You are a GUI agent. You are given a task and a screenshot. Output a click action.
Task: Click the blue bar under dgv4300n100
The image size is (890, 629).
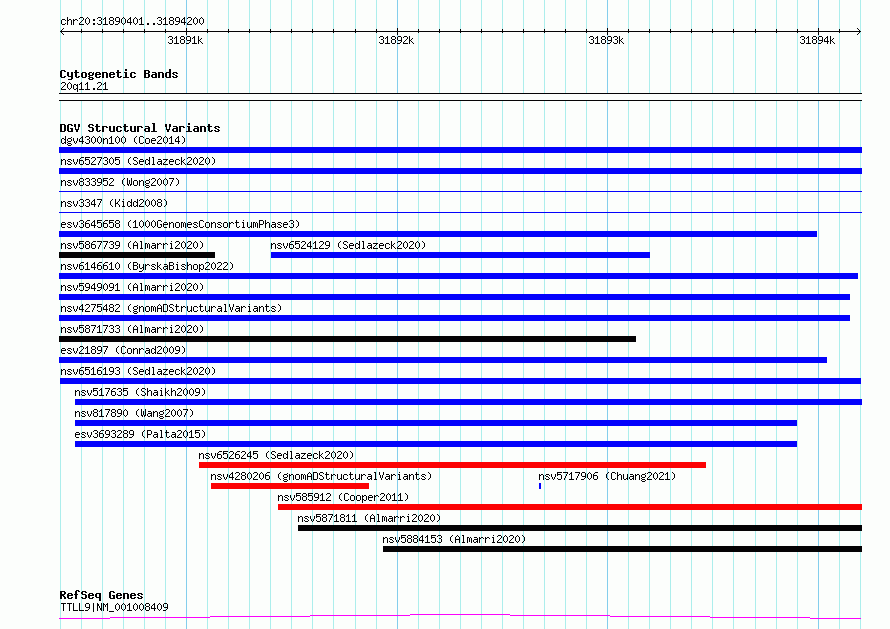pos(460,150)
